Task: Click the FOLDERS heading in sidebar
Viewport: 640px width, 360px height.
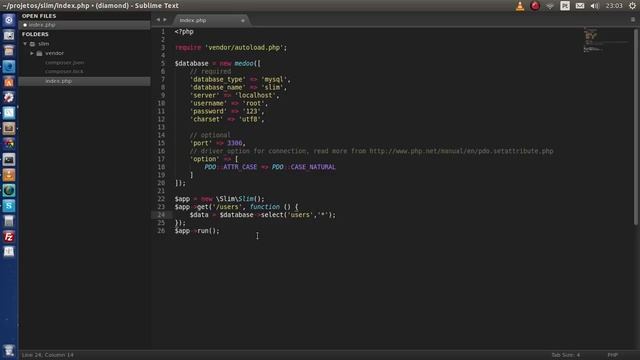Action: tap(35, 34)
